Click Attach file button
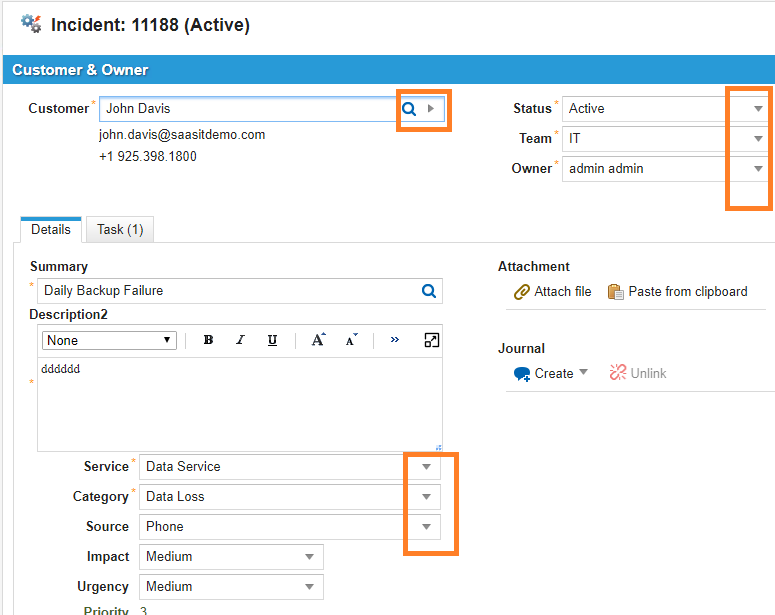This screenshot has width=775, height=615. 552,292
